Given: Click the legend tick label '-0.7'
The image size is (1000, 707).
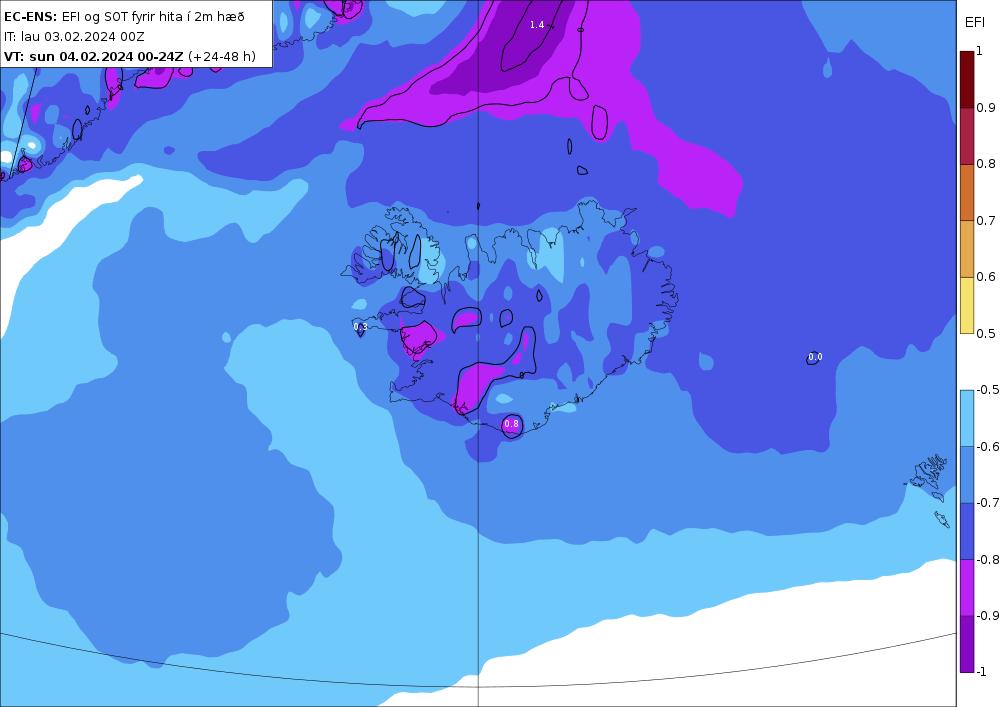Looking at the screenshot, I should tap(987, 502).
